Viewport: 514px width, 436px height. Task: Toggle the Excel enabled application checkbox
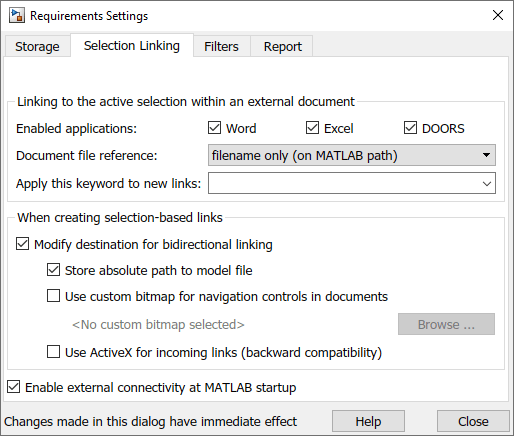coord(312,128)
